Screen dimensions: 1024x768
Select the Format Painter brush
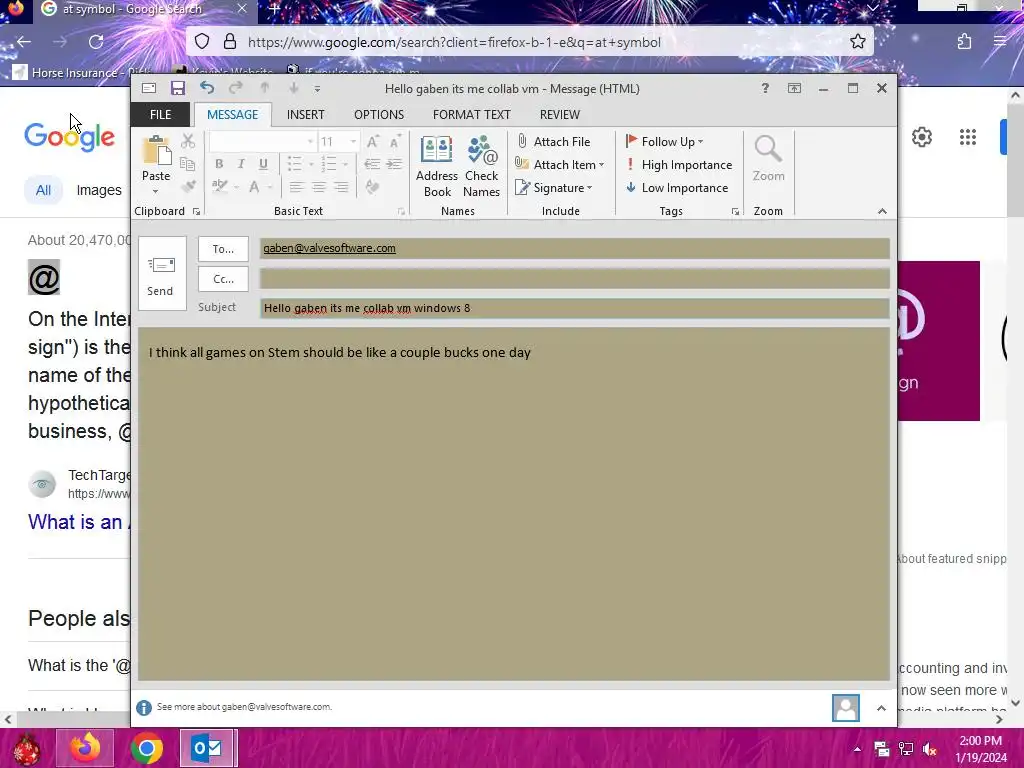pos(188,187)
